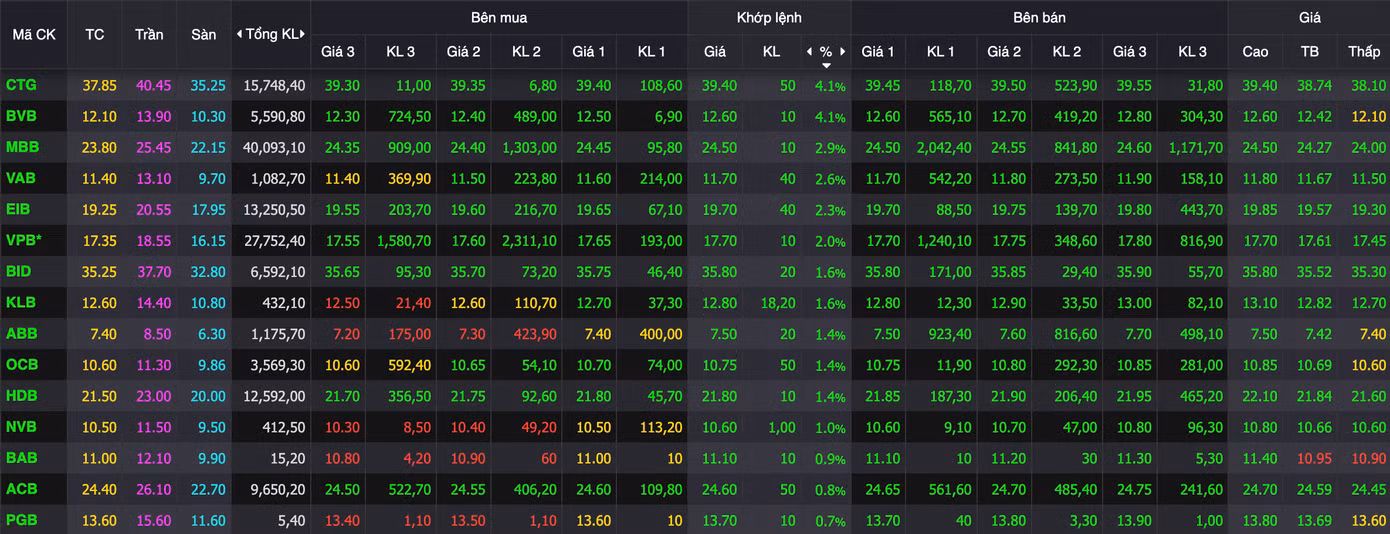Click KLB matched volume 18,20
The height and width of the screenshot is (534, 1390).
[x=777, y=302]
